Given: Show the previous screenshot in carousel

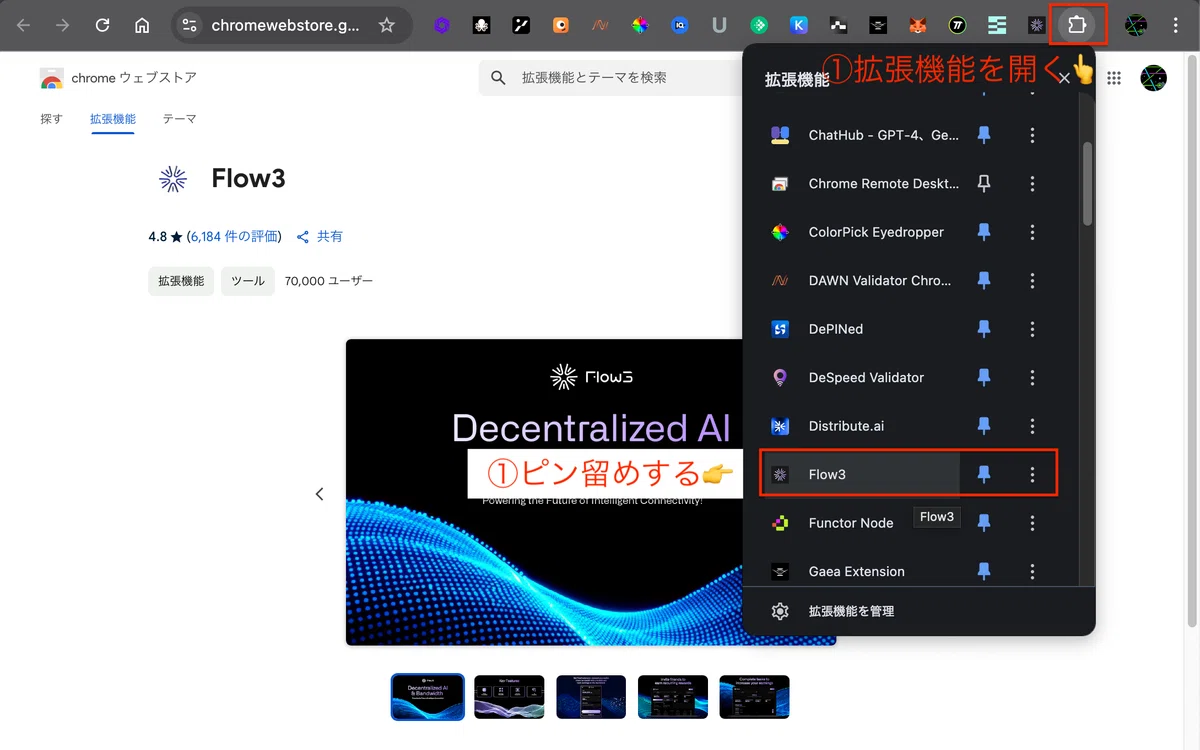Looking at the screenshot, I should (320, 494).
